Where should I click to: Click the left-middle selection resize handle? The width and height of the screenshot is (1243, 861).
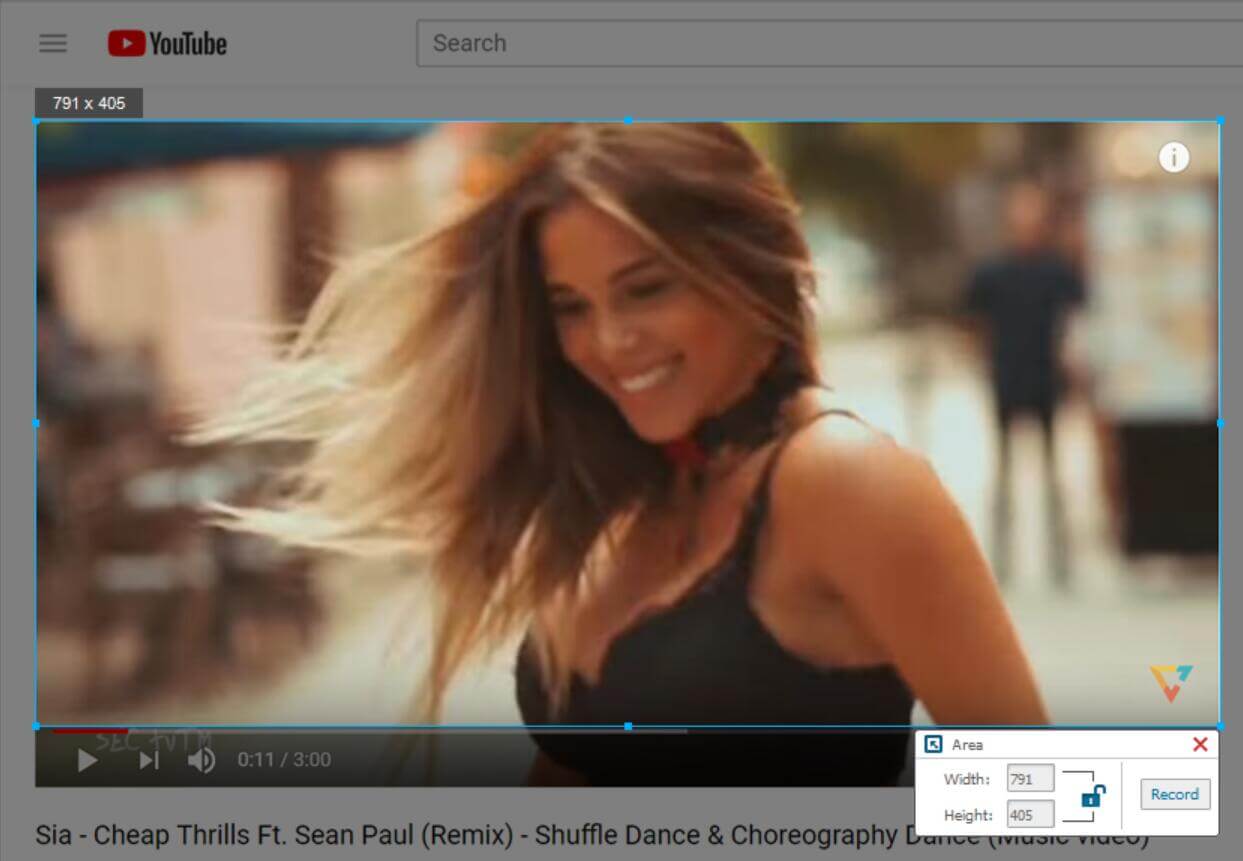36,423
